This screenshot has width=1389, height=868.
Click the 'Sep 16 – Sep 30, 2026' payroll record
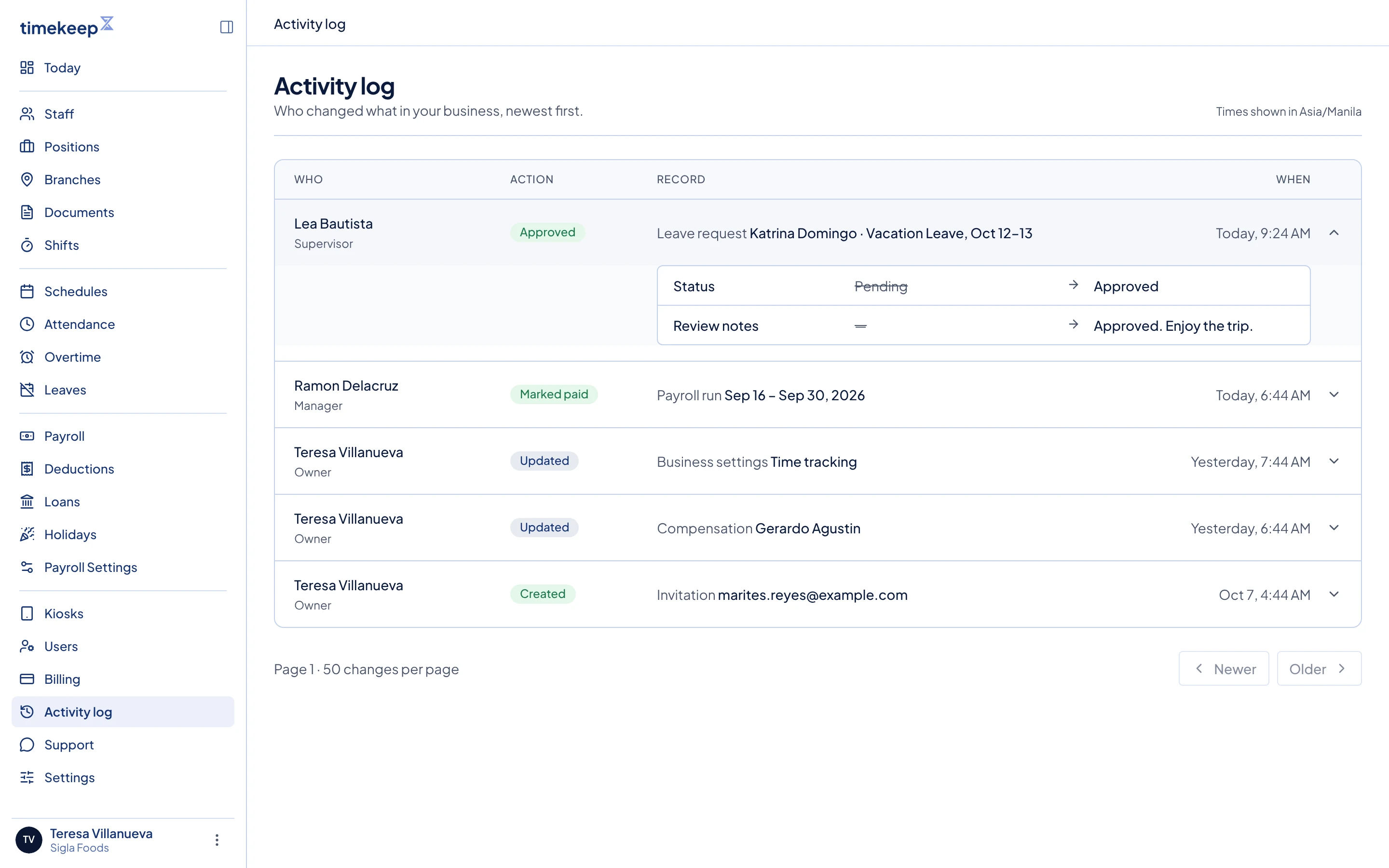[794, 395]
